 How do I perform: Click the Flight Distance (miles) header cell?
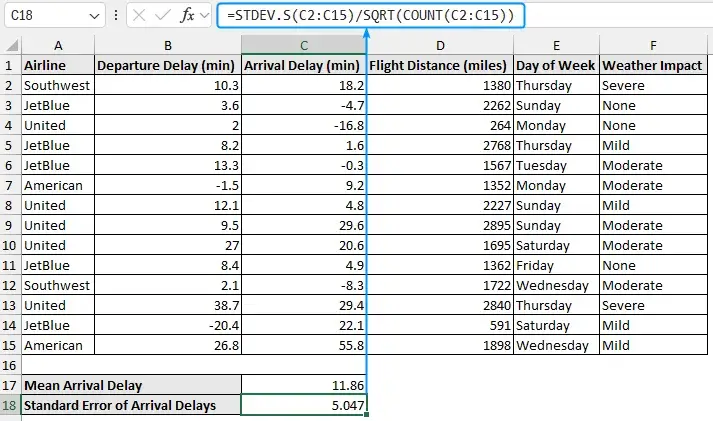440,65
